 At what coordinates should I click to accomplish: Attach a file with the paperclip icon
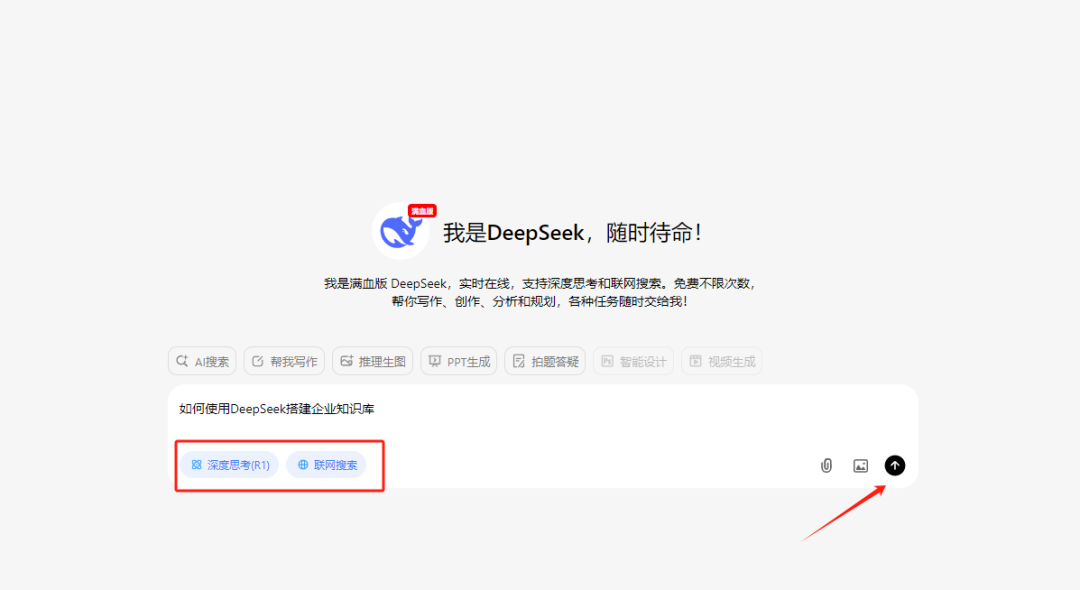point(827,465)
